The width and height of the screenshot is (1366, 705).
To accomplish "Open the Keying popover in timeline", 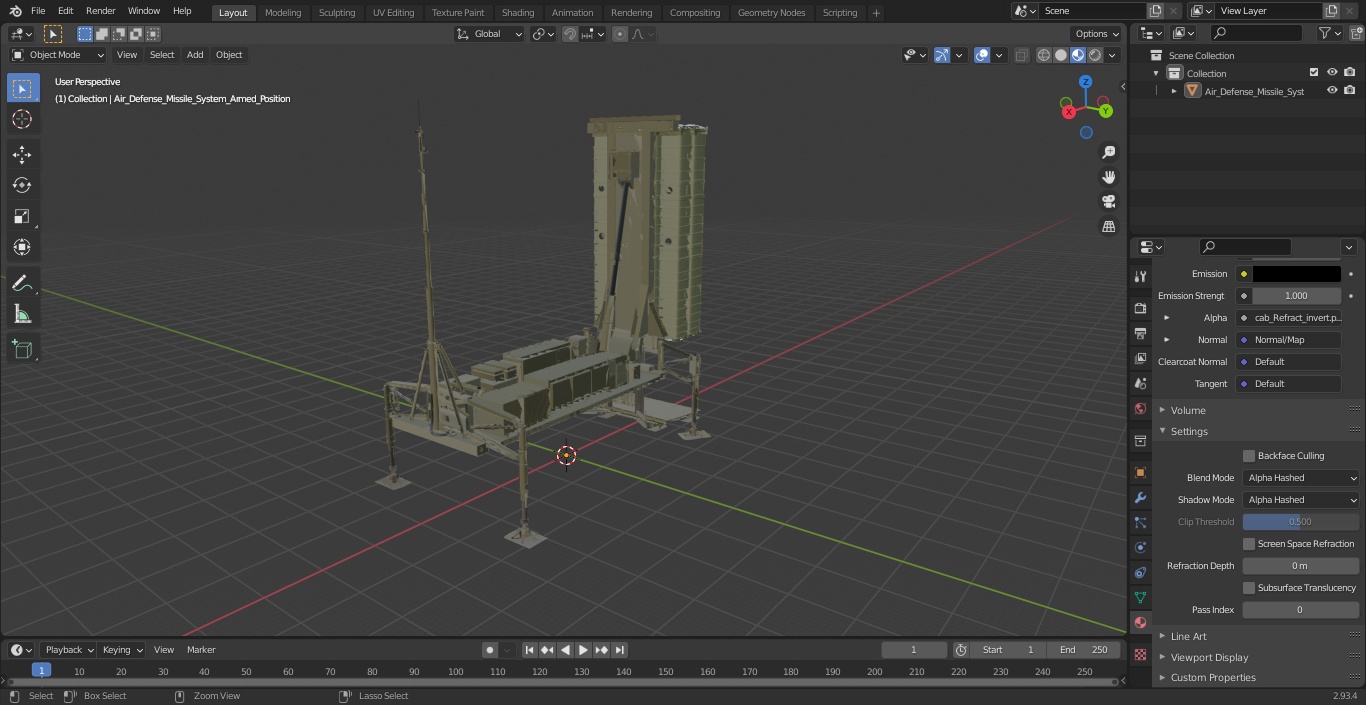I will click(x=122, y=650).
